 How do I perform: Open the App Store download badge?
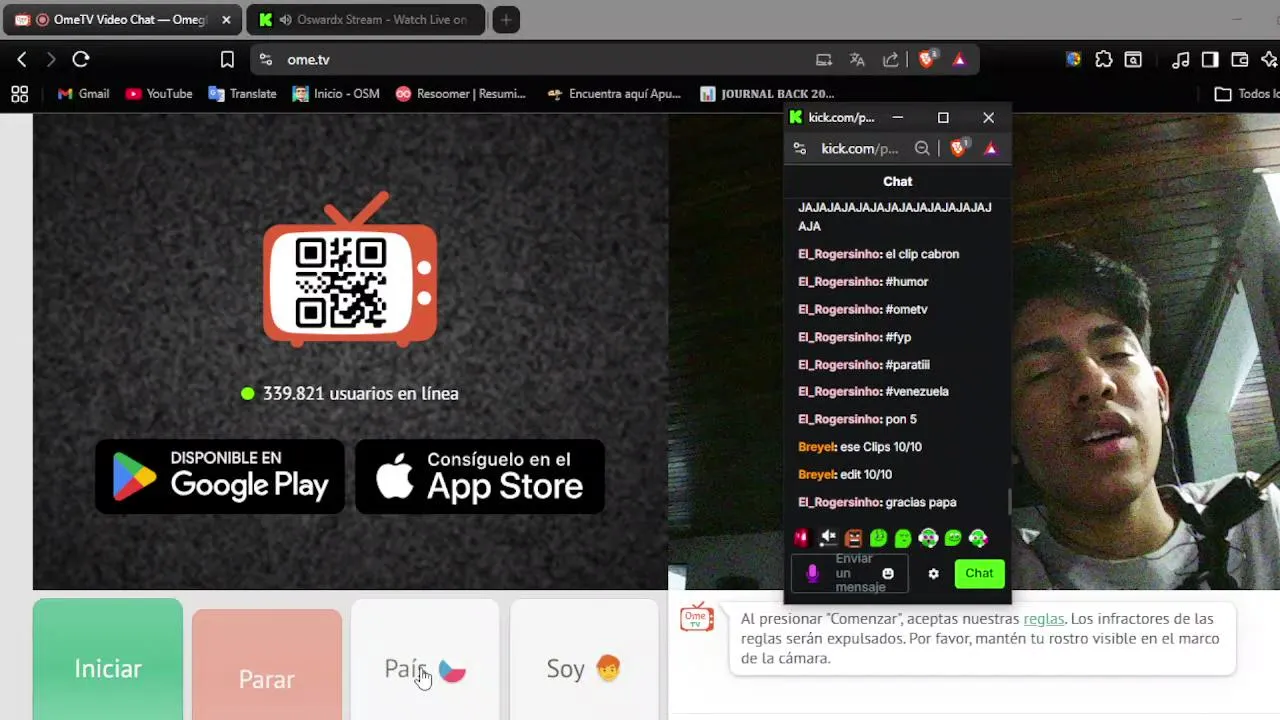pyautogui.click(x=480, y=476)
